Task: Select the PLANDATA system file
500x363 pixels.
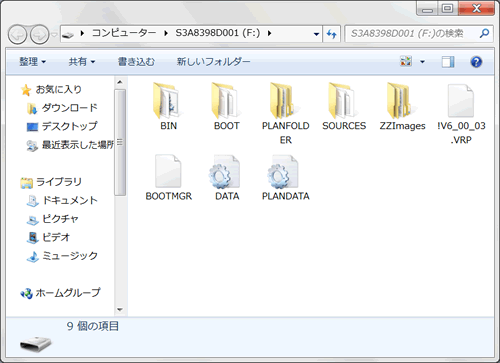Action: 285,177
